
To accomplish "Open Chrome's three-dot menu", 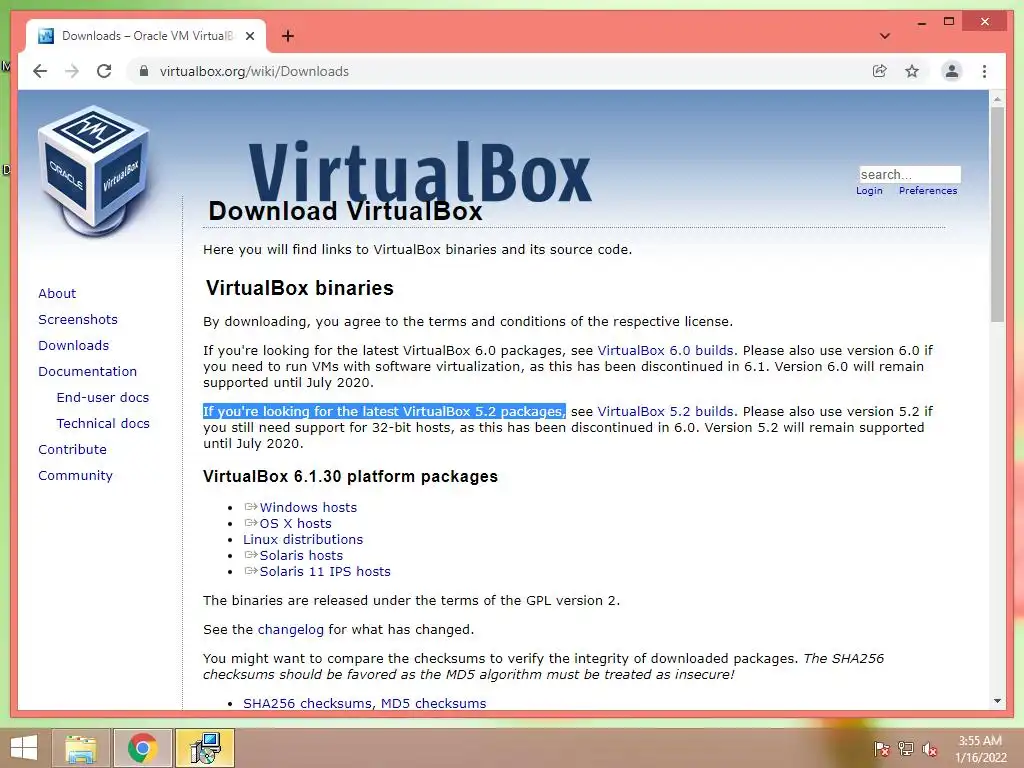I will pos(984,71).
